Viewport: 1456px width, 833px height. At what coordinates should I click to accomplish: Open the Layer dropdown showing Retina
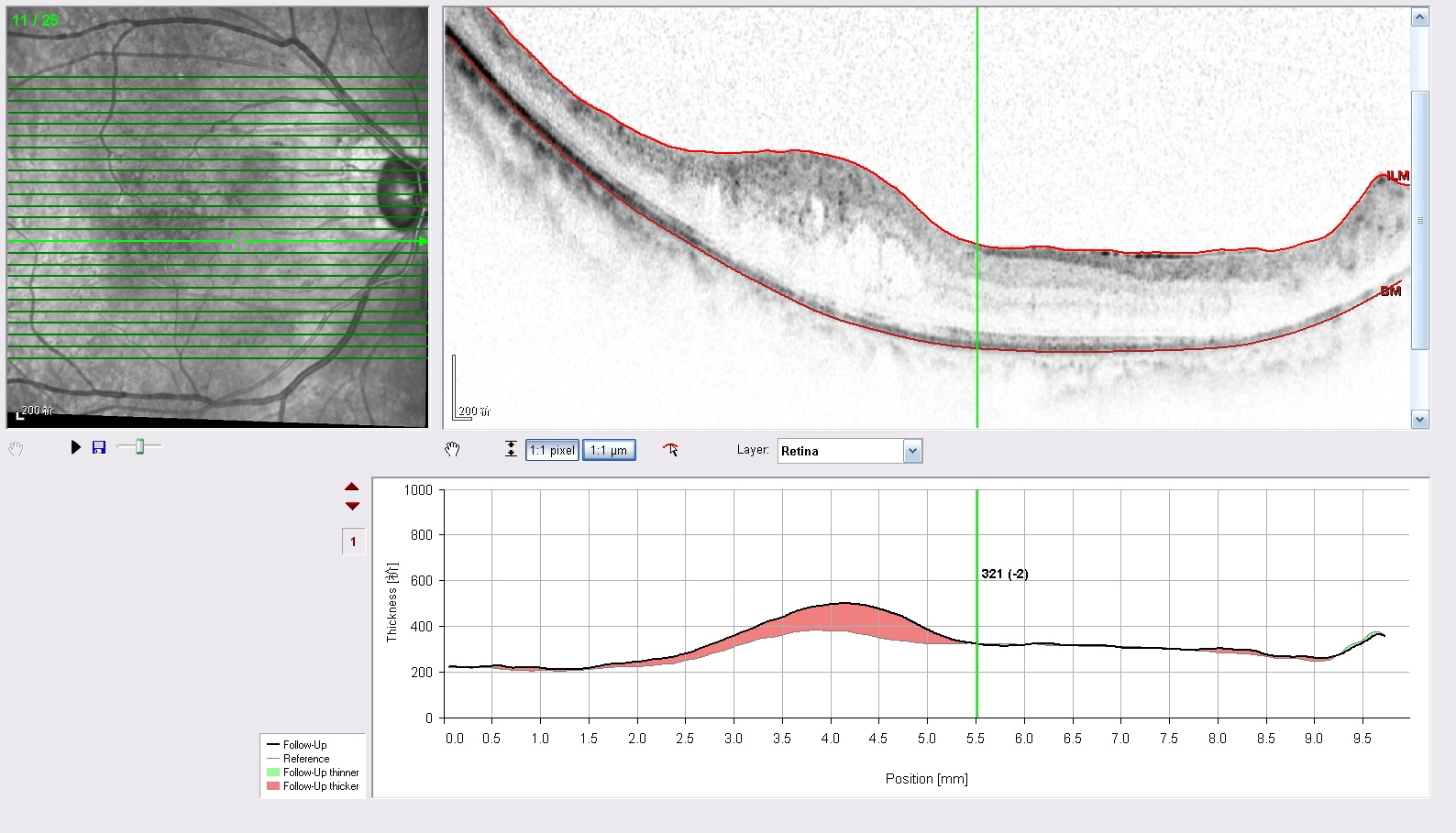coord(850,451)
